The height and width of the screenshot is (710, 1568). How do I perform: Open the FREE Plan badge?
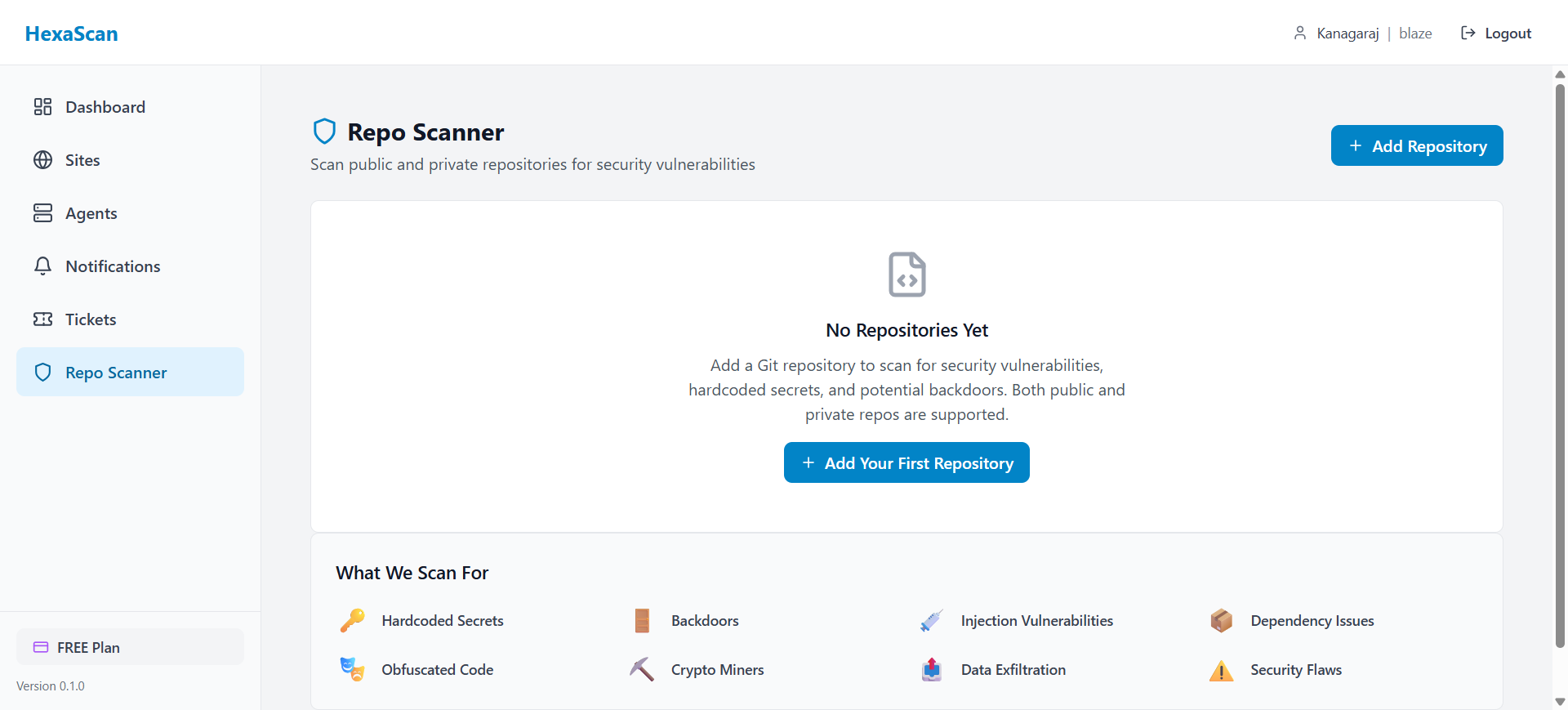[x=130, y=647]
